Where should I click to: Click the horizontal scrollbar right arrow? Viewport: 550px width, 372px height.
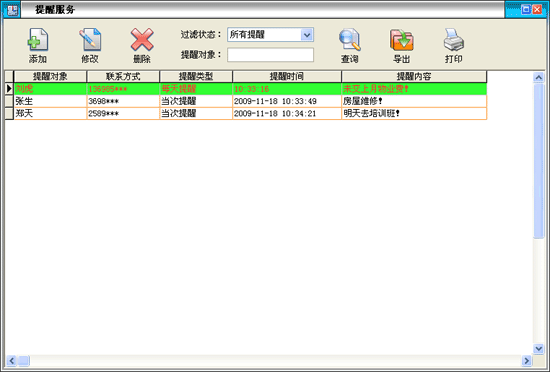pos(526,360)
